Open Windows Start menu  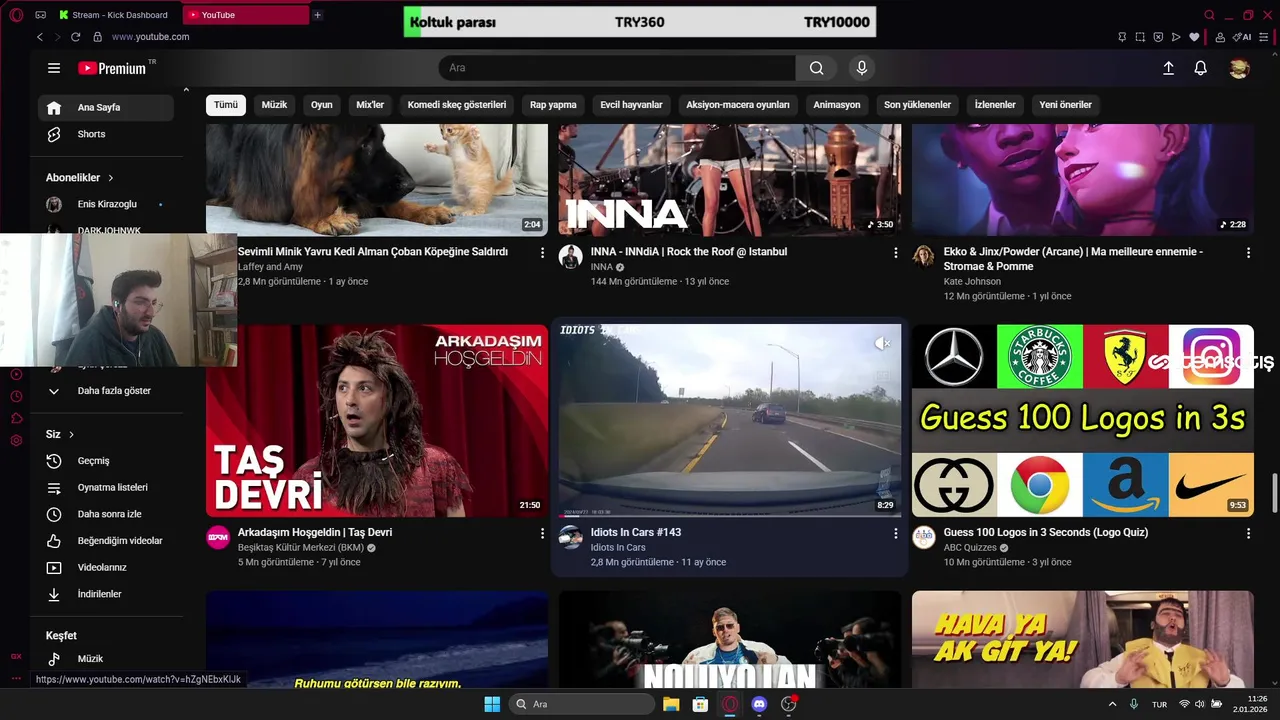tap(492, 704)
